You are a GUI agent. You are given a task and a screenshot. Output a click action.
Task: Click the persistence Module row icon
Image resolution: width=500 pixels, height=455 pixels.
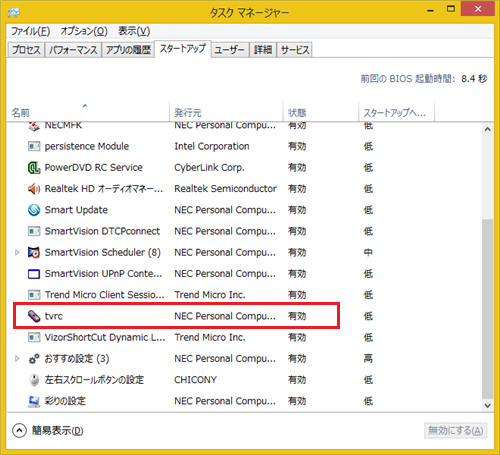(34, 146)
